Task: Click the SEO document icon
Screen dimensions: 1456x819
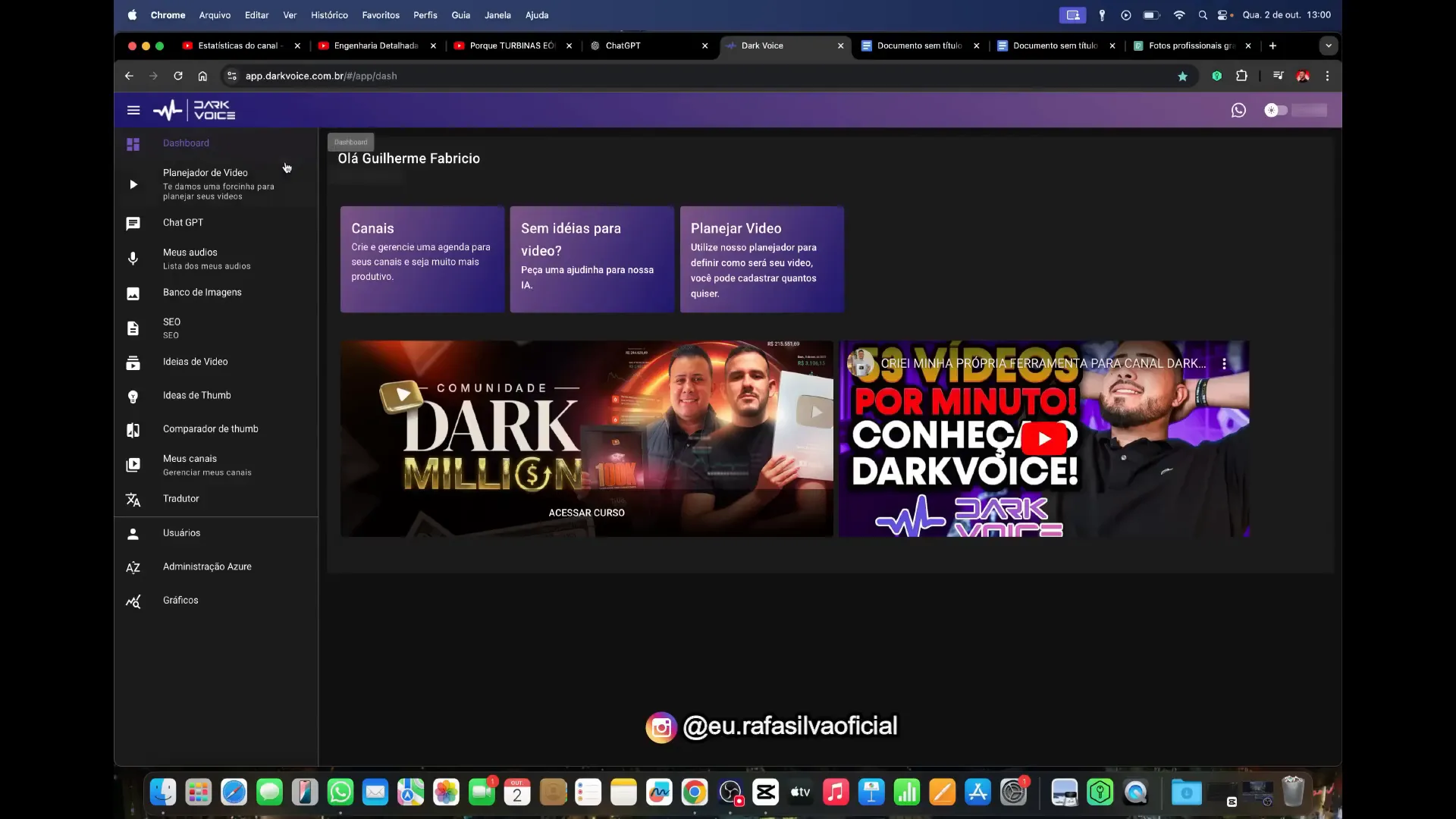Action: (x=133, y=328)
